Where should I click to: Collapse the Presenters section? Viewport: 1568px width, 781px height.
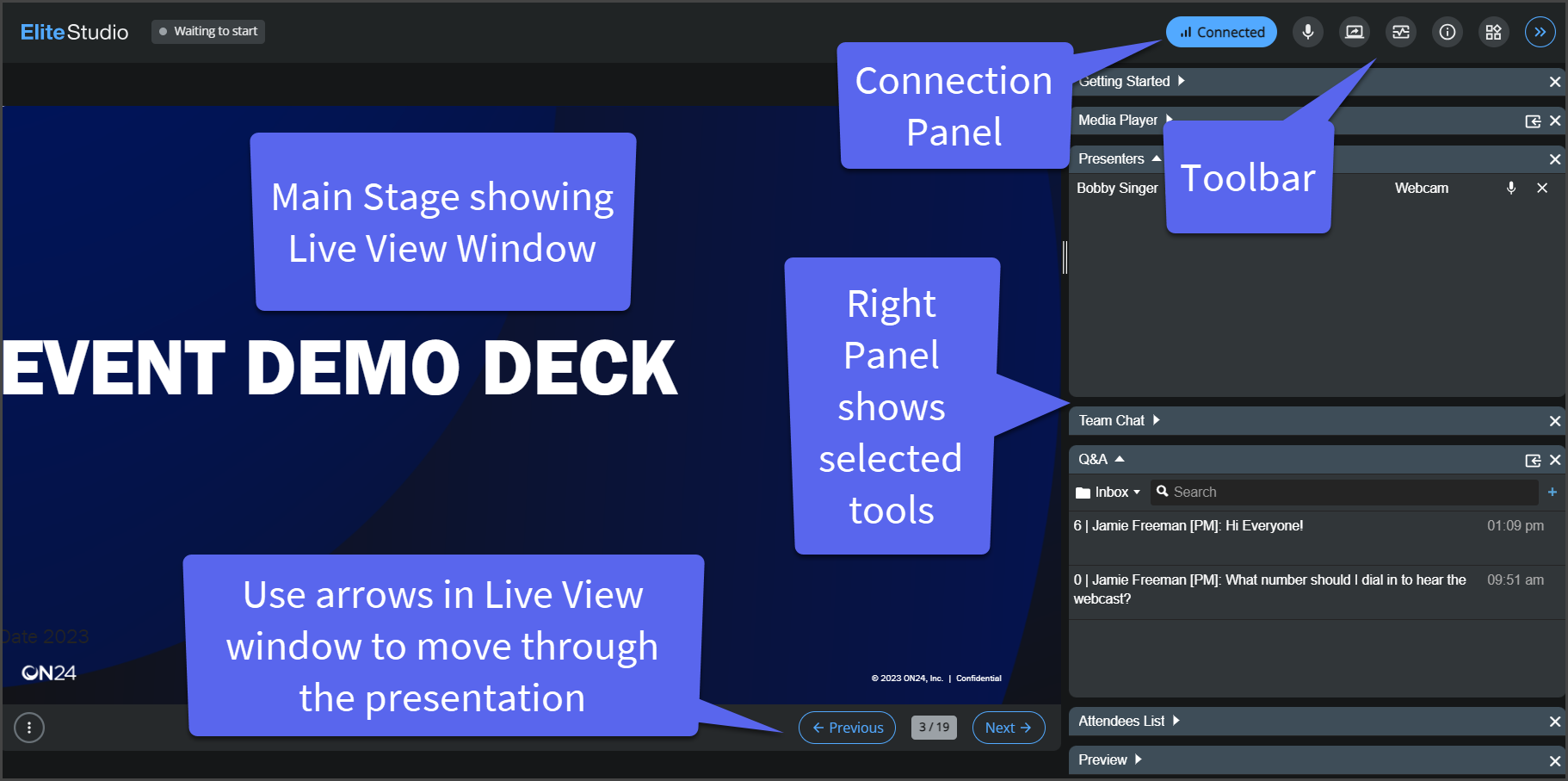point(1157,158)
